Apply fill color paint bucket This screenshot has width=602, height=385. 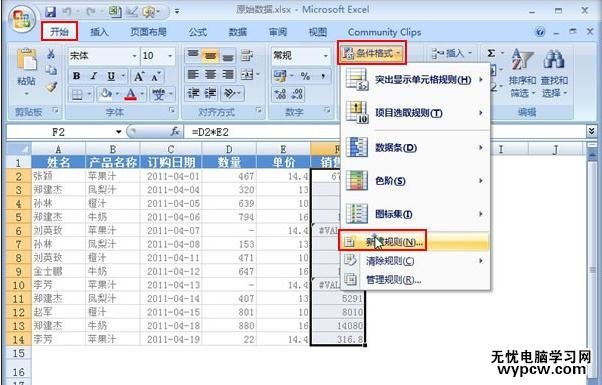[x=105, y=94]
